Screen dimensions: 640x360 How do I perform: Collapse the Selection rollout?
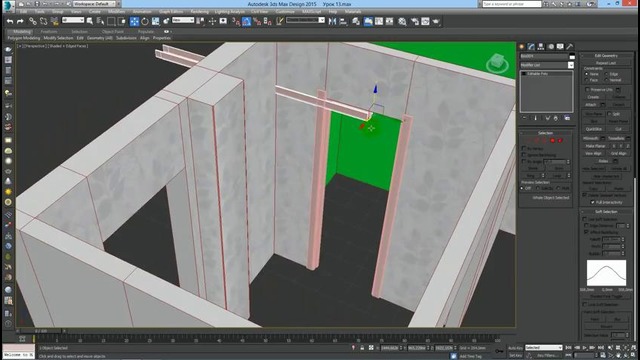(x=545, y=133)
